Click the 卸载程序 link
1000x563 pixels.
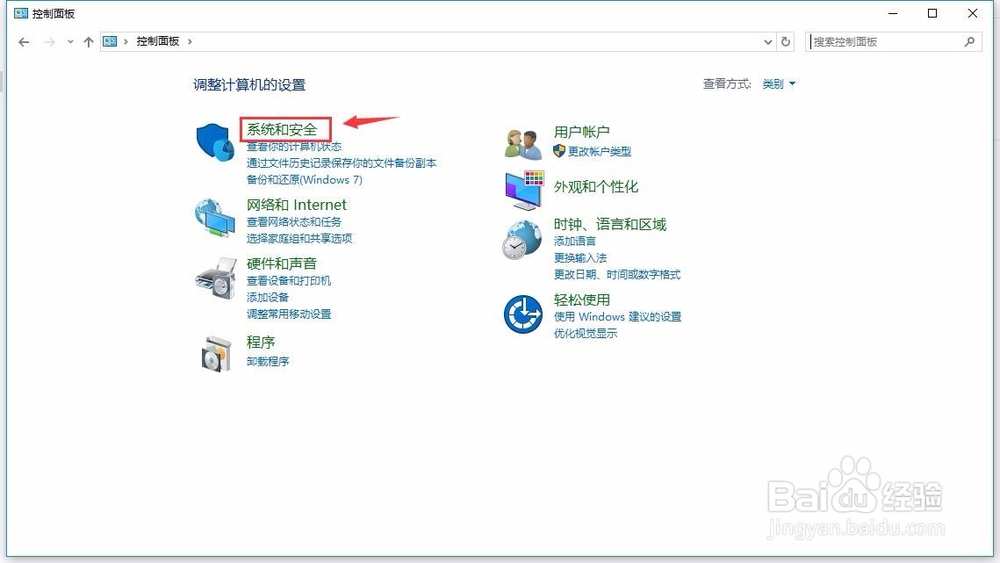coord(268,362)
